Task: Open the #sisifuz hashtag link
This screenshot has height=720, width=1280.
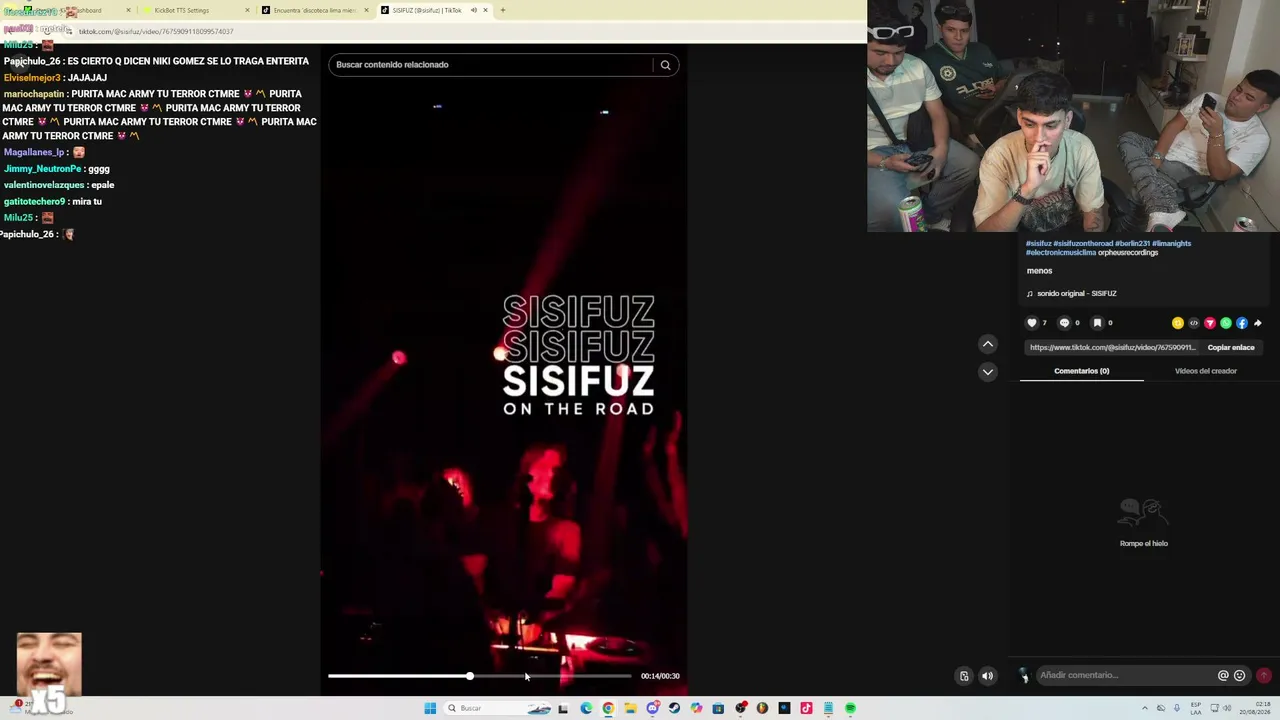Action: pyautogui.click(x=1038, y=244)
